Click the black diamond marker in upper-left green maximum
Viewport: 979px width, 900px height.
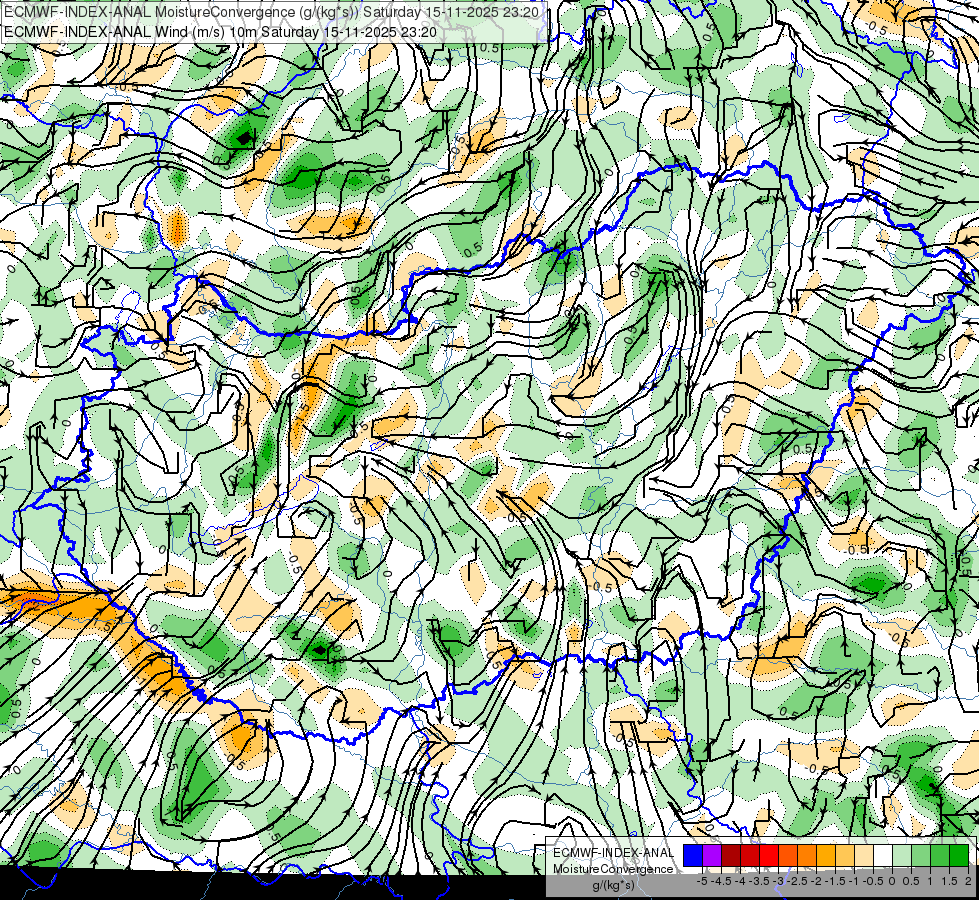pos(244,138)
